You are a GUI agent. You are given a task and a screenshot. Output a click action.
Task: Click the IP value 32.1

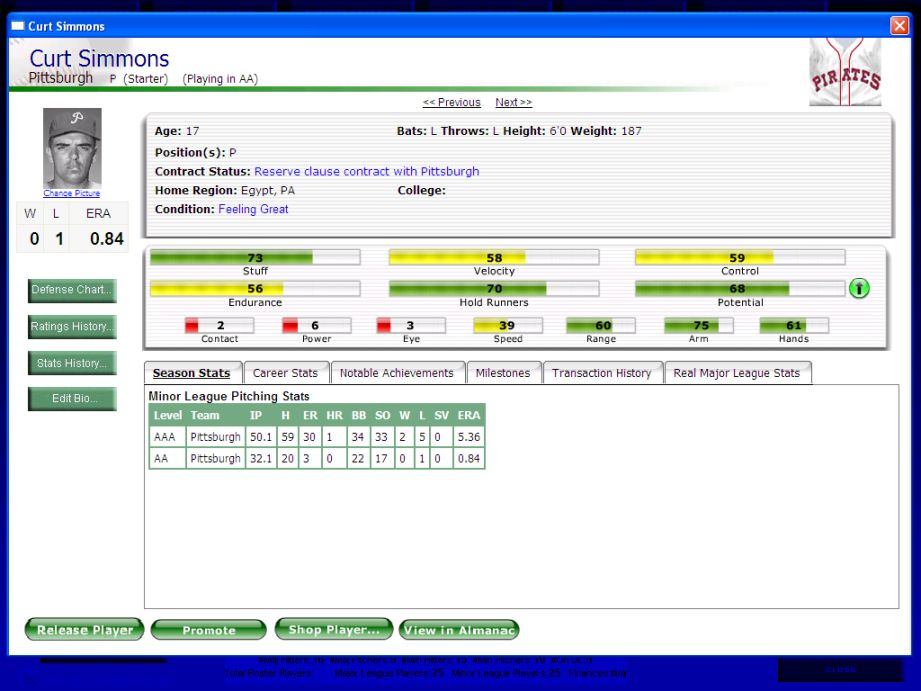(261, 458)
